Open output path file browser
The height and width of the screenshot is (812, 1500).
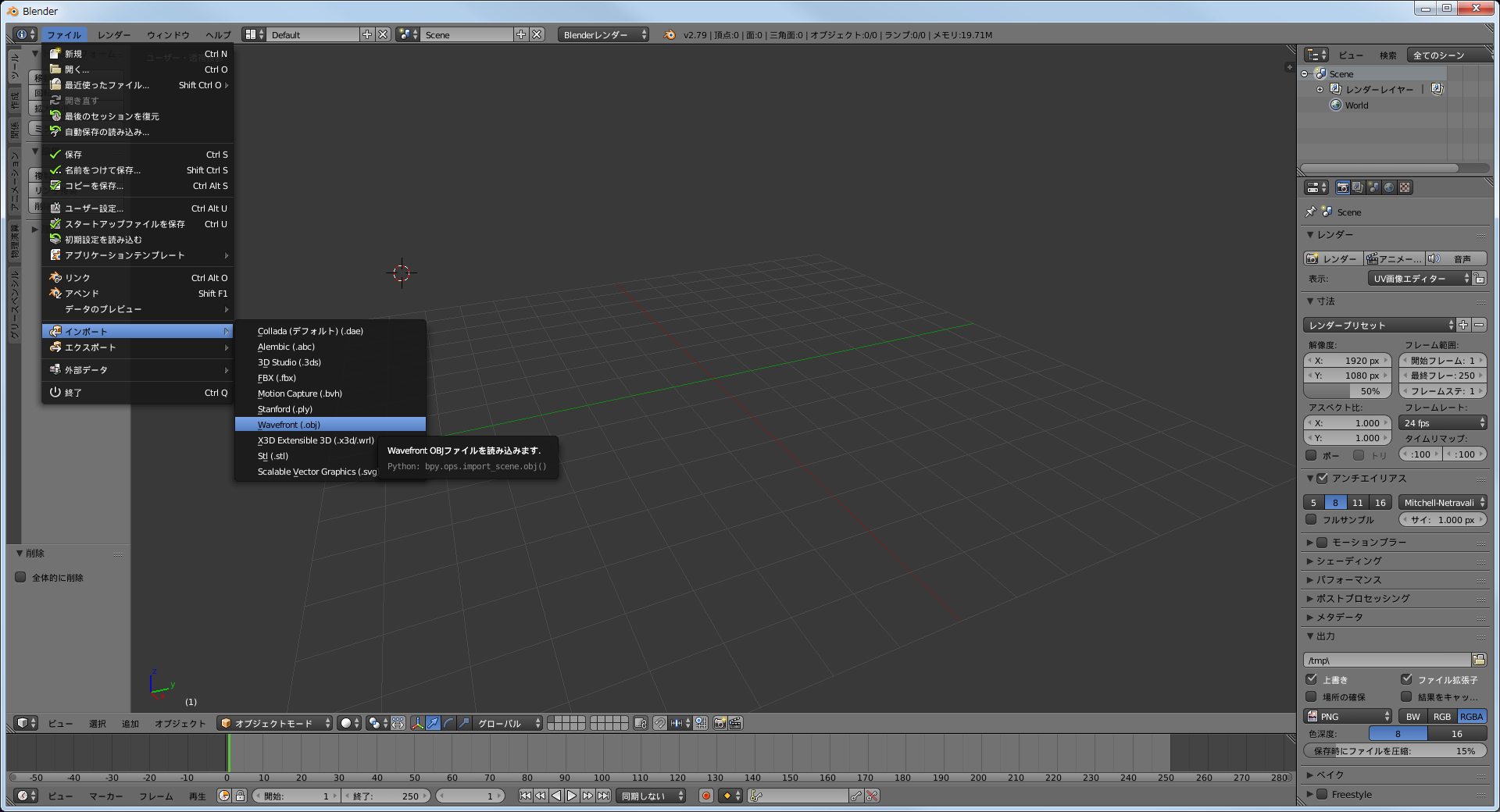[x=1479, y=660]
